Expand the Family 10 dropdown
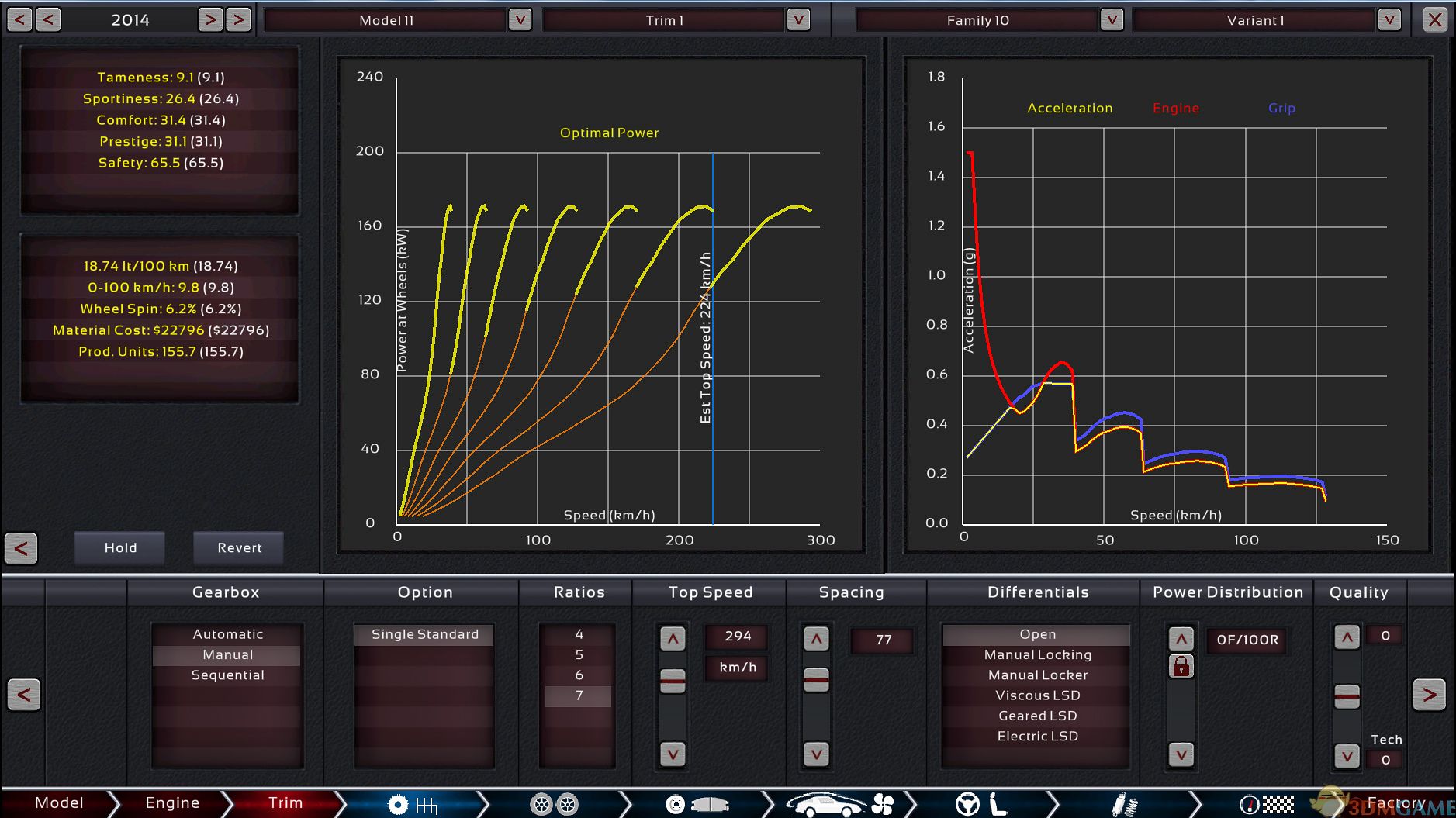The width and height of the screenshot is (1456, 818). point(1111,20)
